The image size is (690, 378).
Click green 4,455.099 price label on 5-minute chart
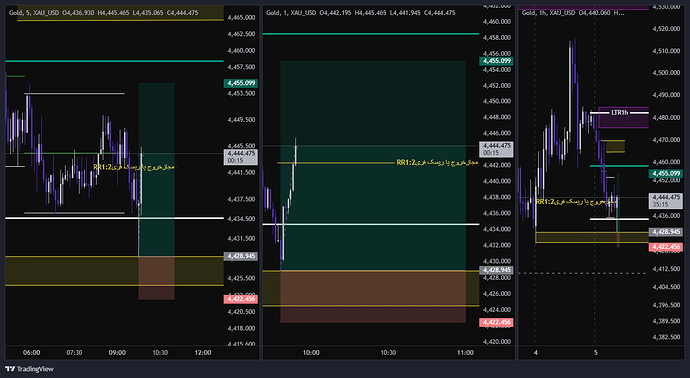coord(241,83)
